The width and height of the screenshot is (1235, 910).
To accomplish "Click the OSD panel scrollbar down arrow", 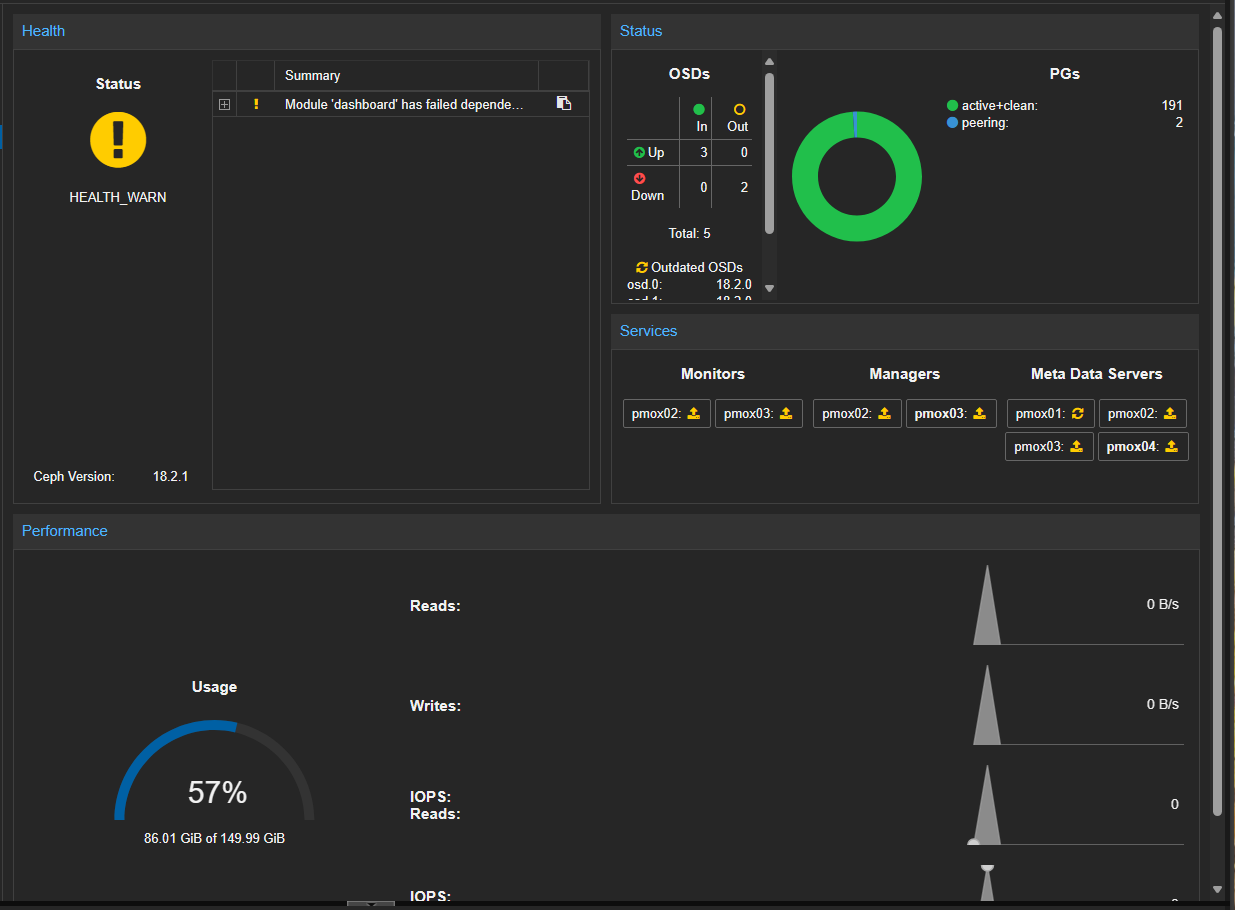I will click(x=769, y=288).
